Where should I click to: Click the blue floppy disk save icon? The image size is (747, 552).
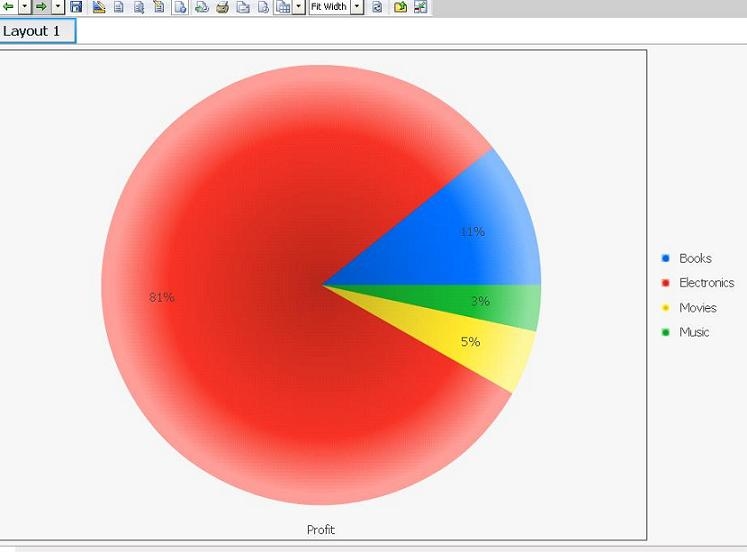76,7
